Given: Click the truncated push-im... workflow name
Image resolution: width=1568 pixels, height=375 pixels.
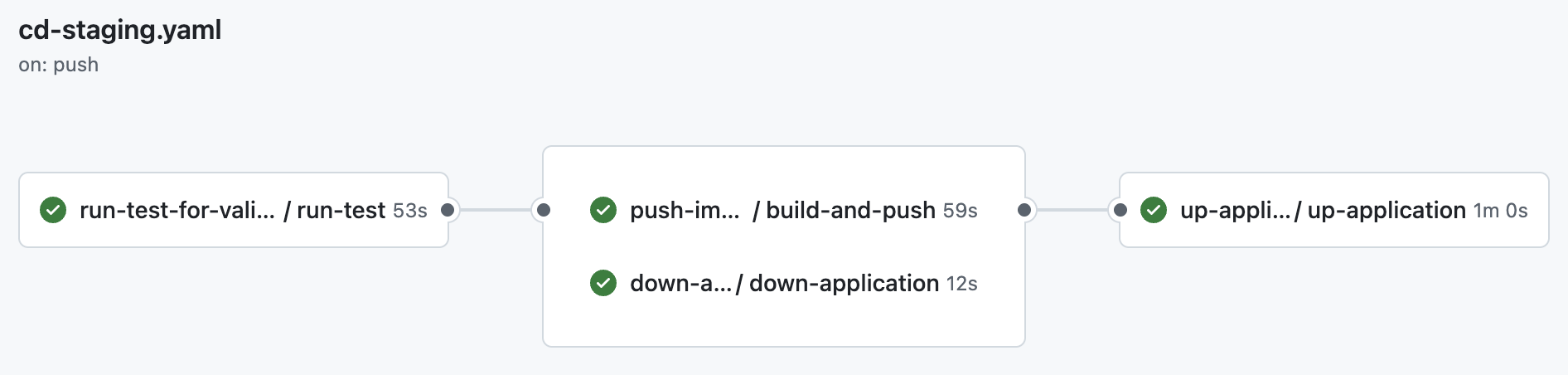Looking at the screenshot, I should [685, 210].
